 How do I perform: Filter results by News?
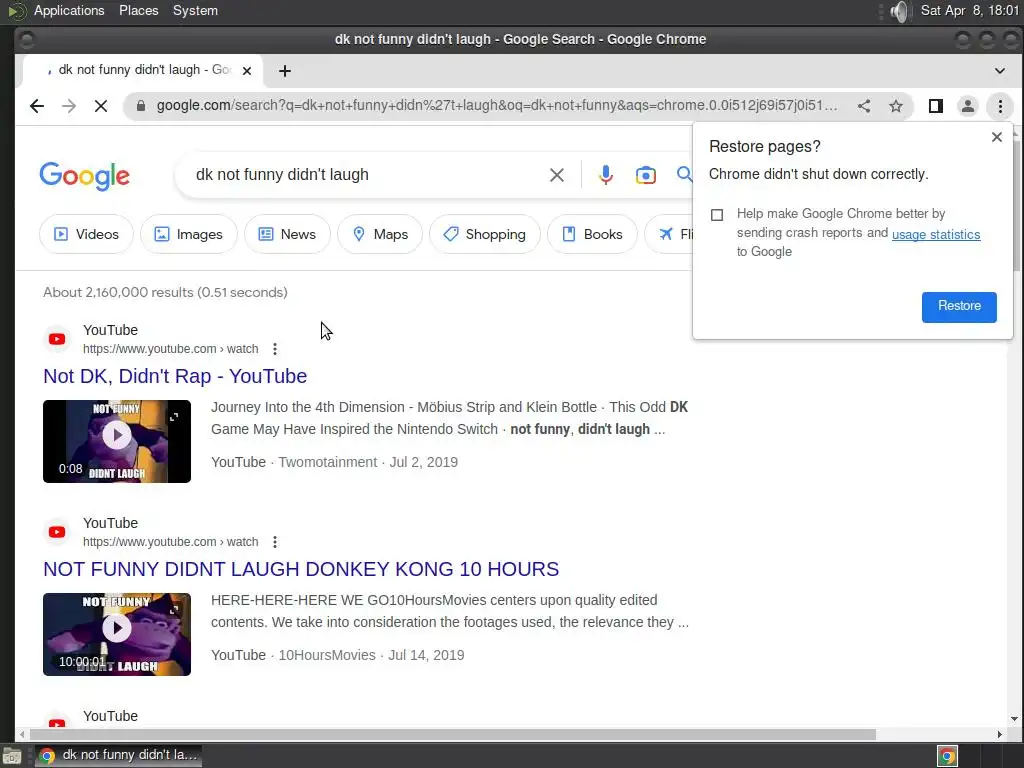pyautogui.click(x=287, y=234)
